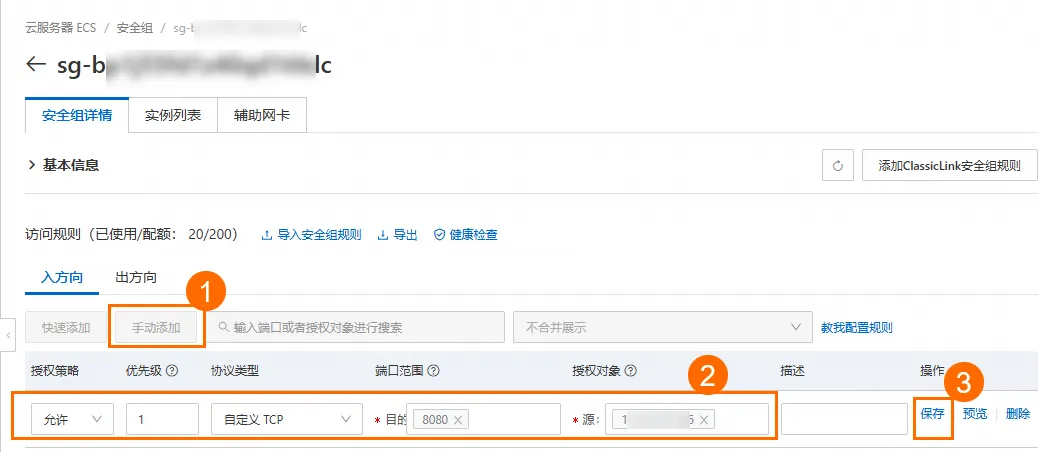1040x452 pixels.
Task: Expand the 基本信息 section
Action: click(33, 165)
